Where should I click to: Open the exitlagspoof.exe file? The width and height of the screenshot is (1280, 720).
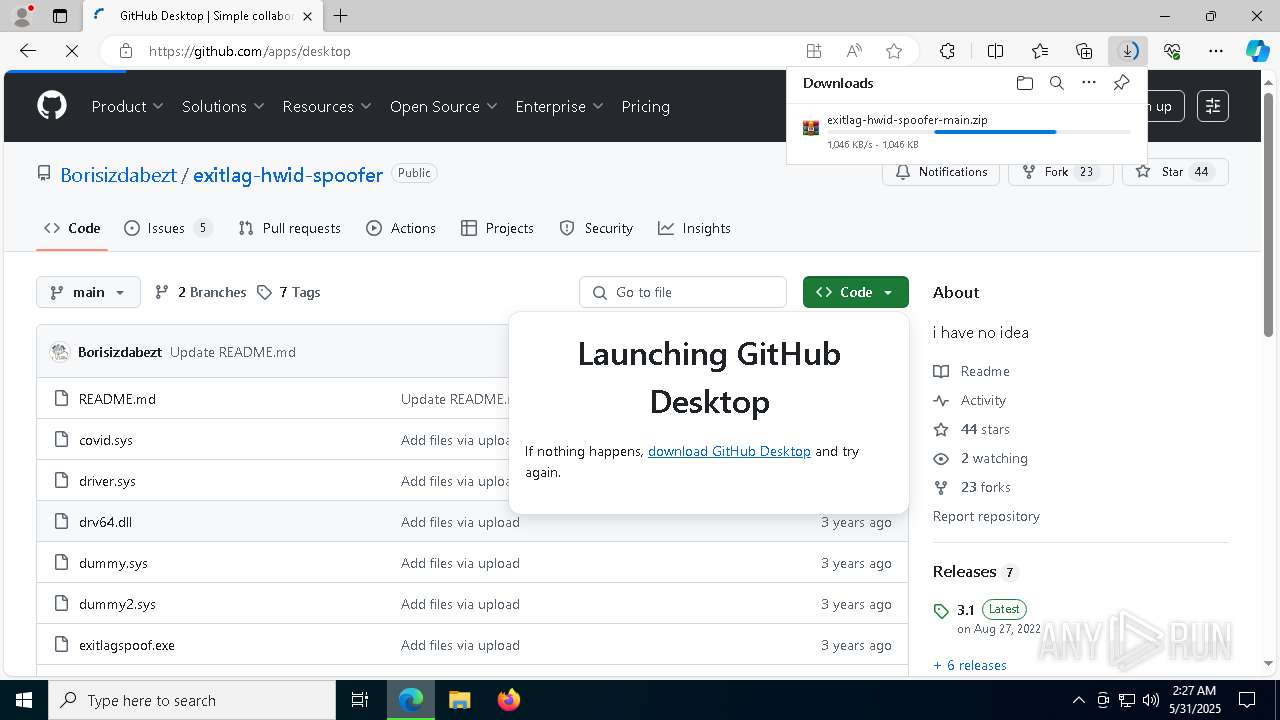tap(127, 645)
